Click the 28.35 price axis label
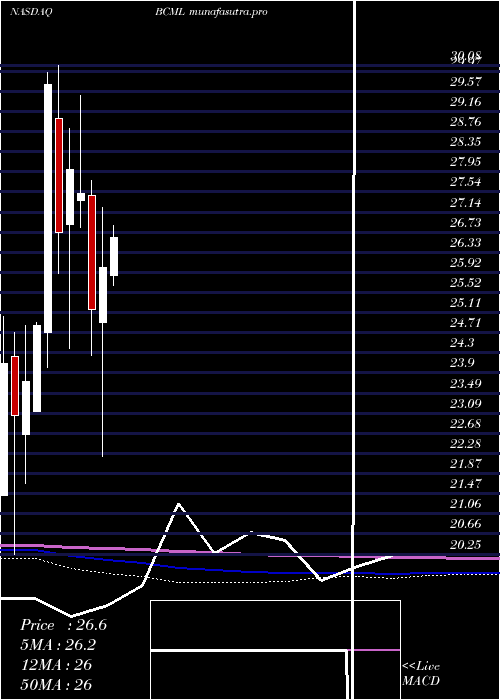Screen dimensions: 500x700 466,142
